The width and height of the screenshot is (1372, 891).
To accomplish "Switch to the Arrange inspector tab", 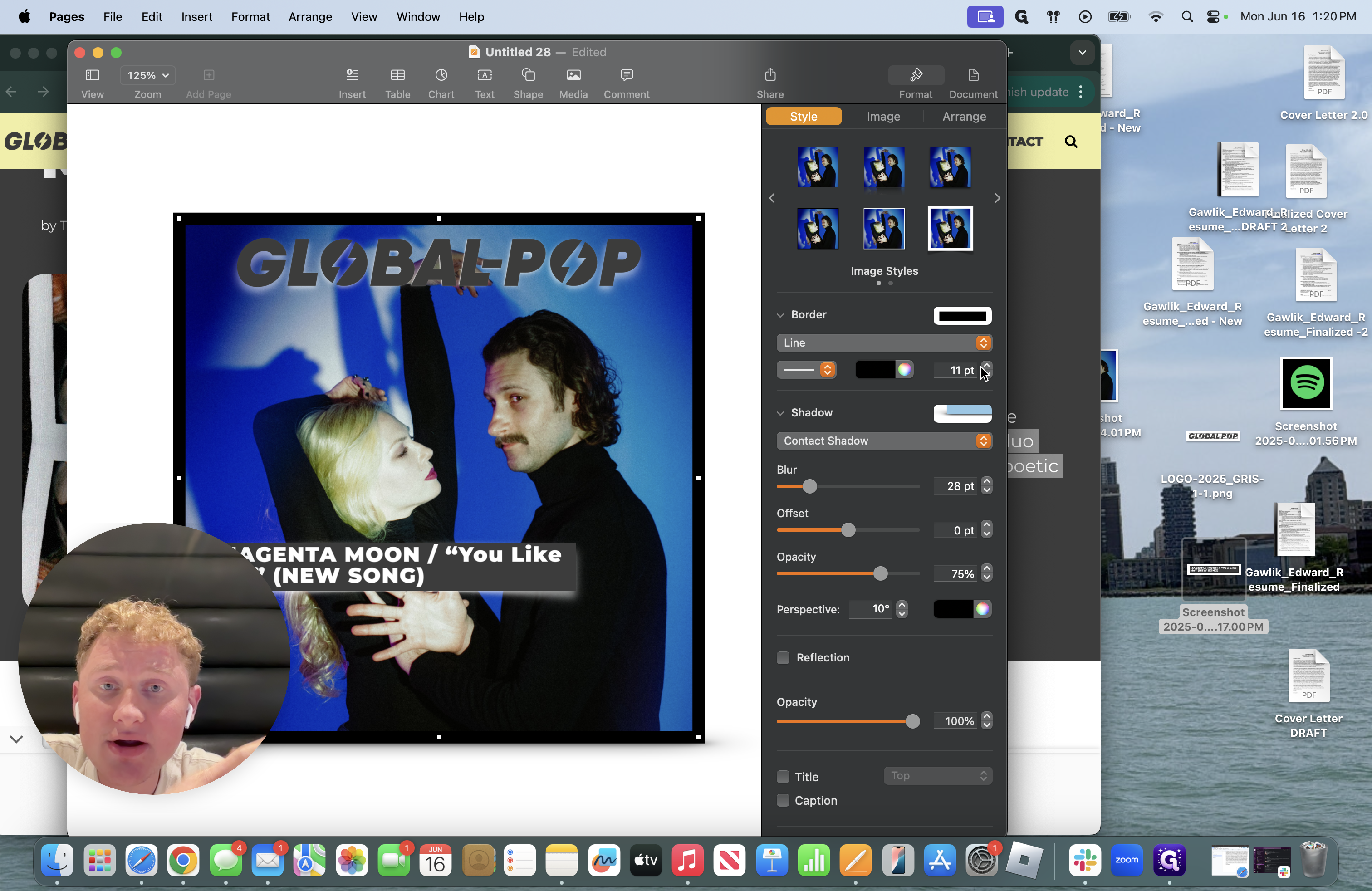I will (964, 117).
